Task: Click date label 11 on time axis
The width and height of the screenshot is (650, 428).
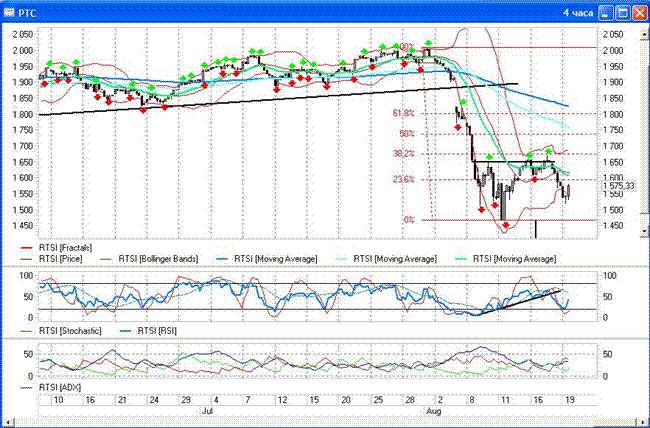Action: 505,400
